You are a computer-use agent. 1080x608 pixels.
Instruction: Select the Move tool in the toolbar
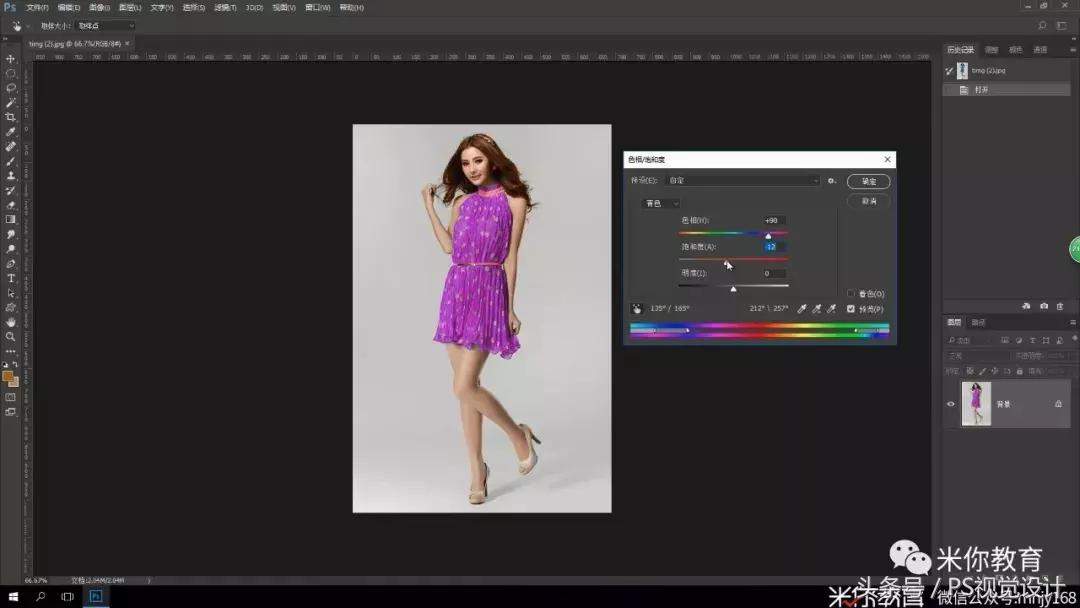pos(11,59)
